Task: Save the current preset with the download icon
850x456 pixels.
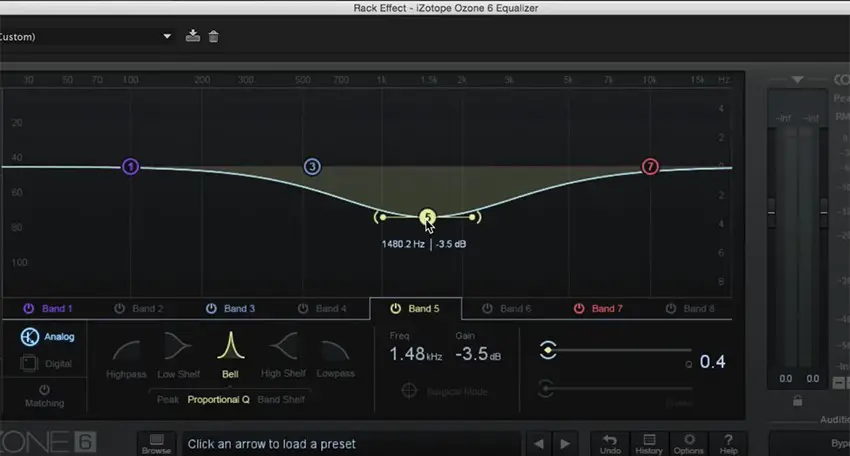Action: click(x=192, y=36)
